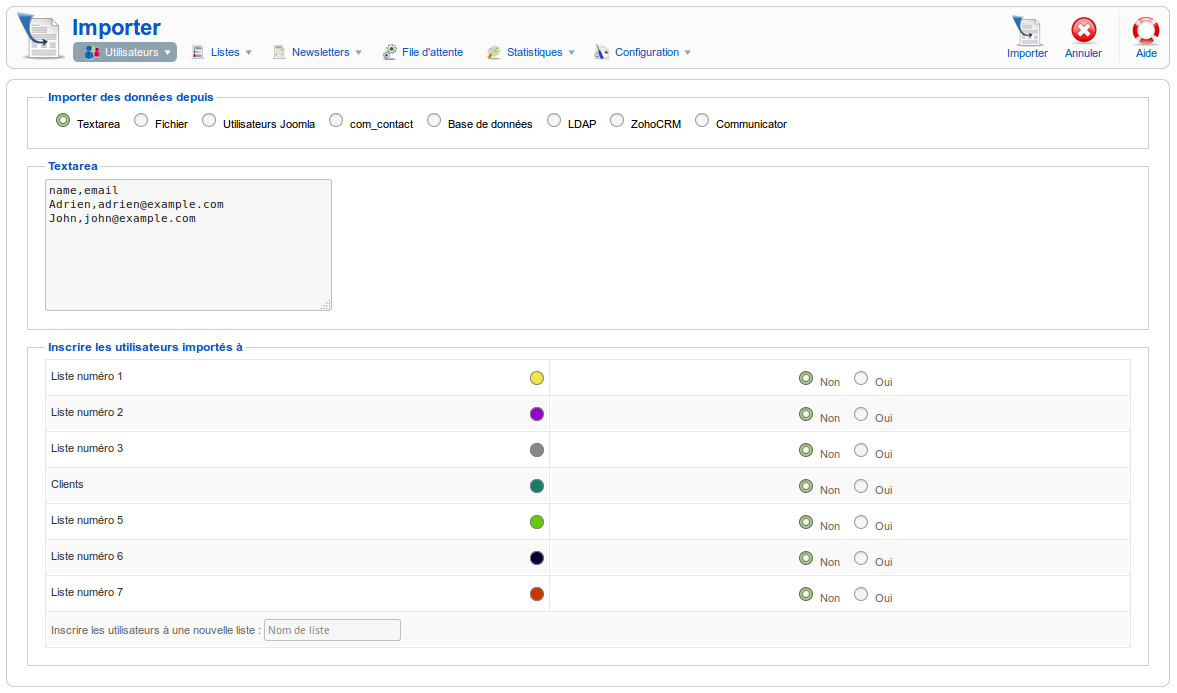Open the Listes menu
1177x693 pixels.
pyautogui.click(x=225, y=52)
